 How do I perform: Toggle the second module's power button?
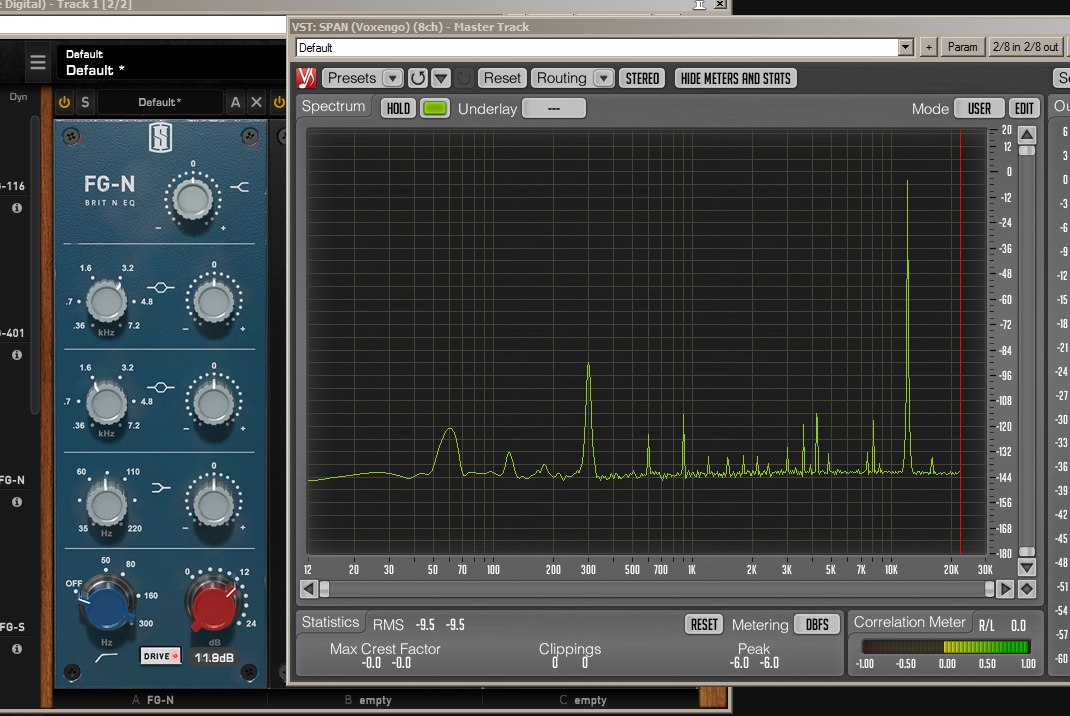(279, 102)
